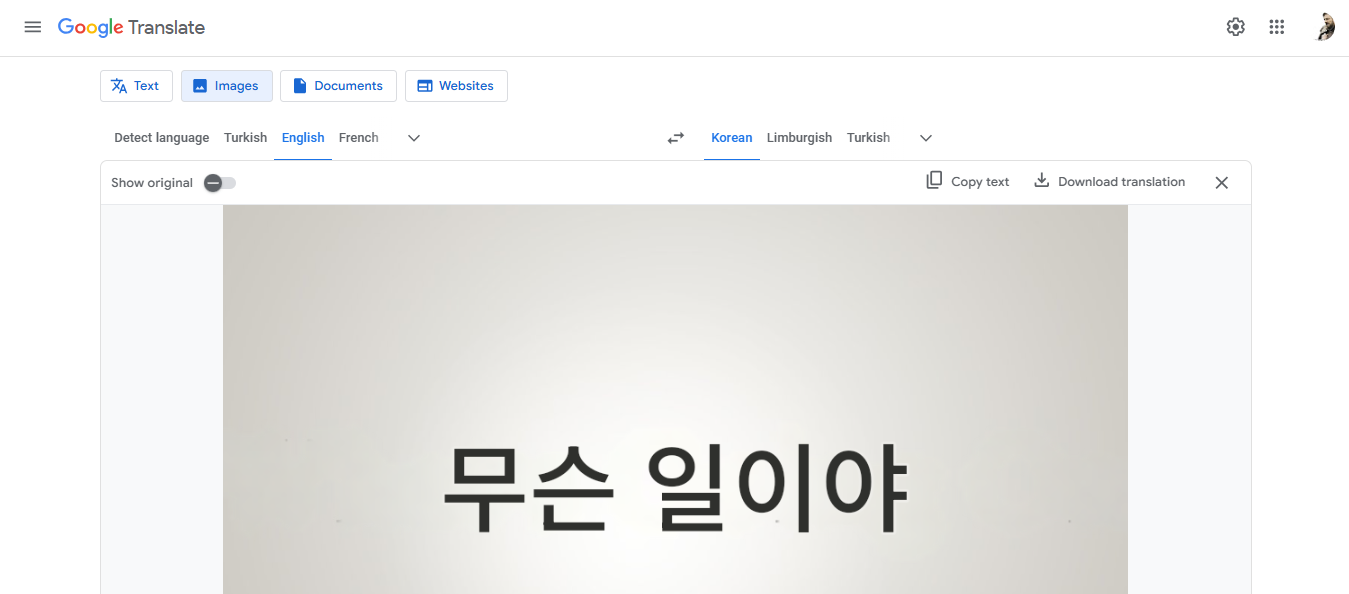The width and height of the screenshot is (1349, 594).
Task: Open the Documents translation mode
Action: click(338, 86)
